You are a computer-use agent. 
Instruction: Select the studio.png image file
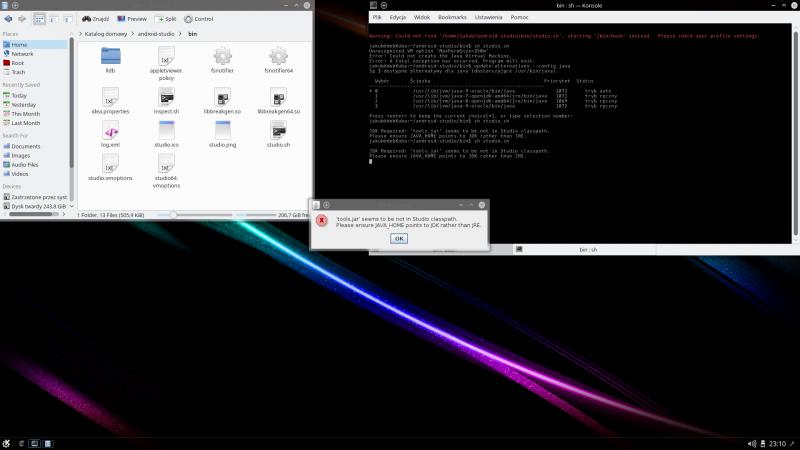point(222,132)
